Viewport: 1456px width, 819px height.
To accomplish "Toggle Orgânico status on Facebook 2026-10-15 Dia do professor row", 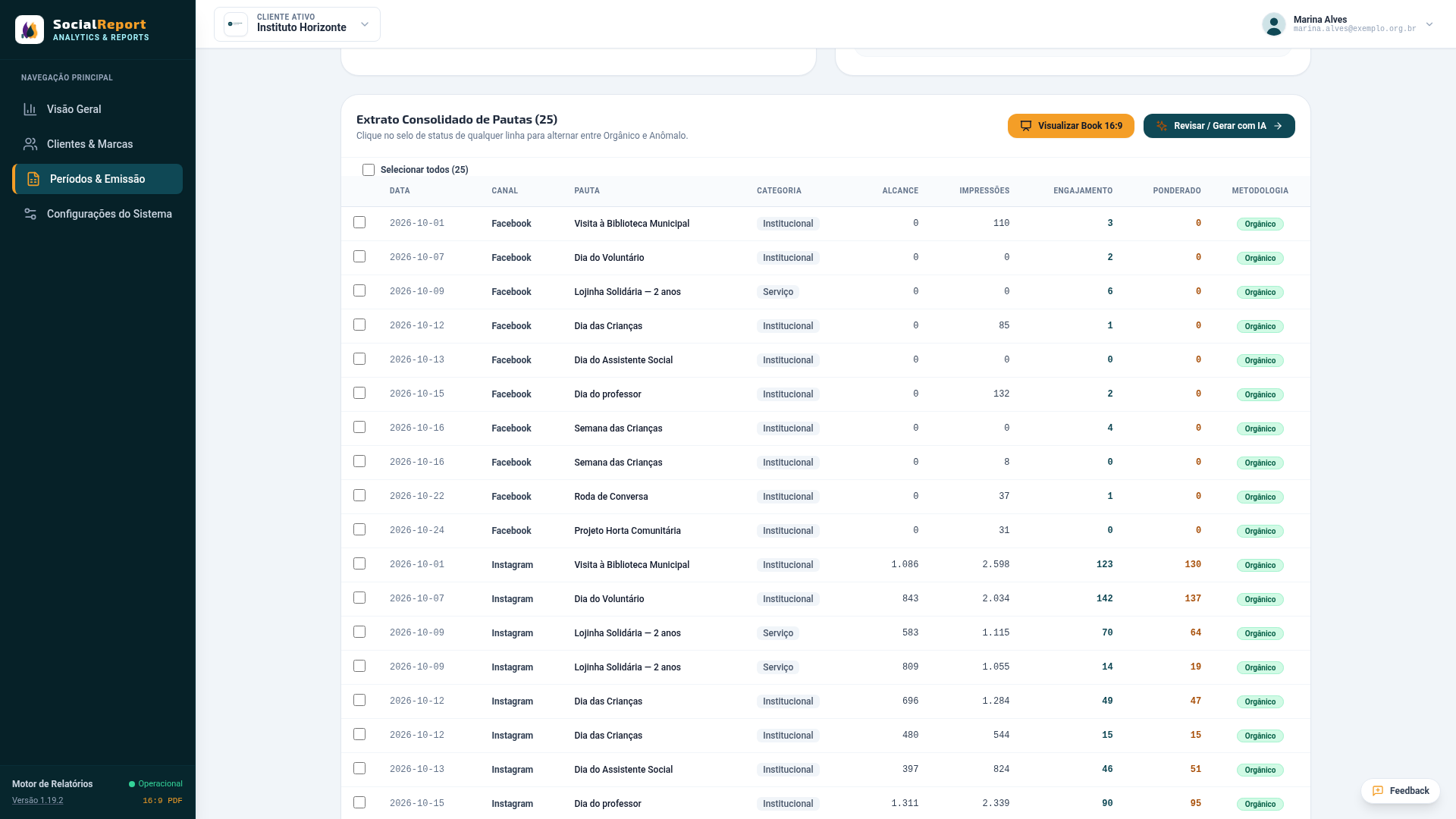I will [1260, 394].
